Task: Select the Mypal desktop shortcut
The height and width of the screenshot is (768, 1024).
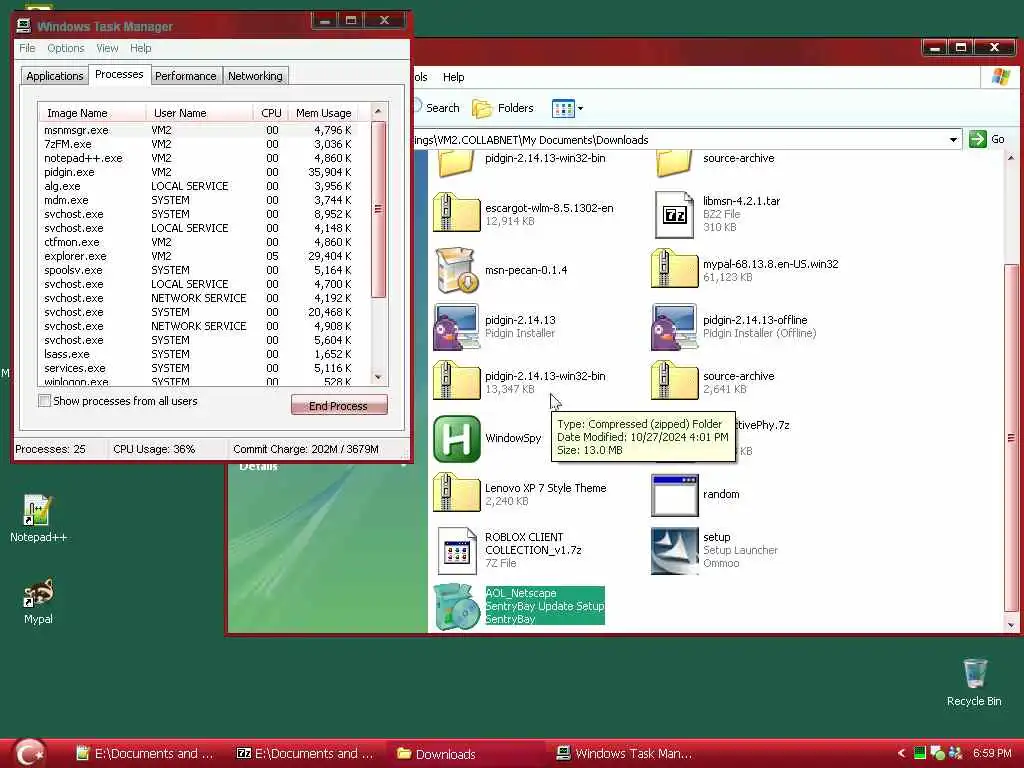Action: [38, 601]
